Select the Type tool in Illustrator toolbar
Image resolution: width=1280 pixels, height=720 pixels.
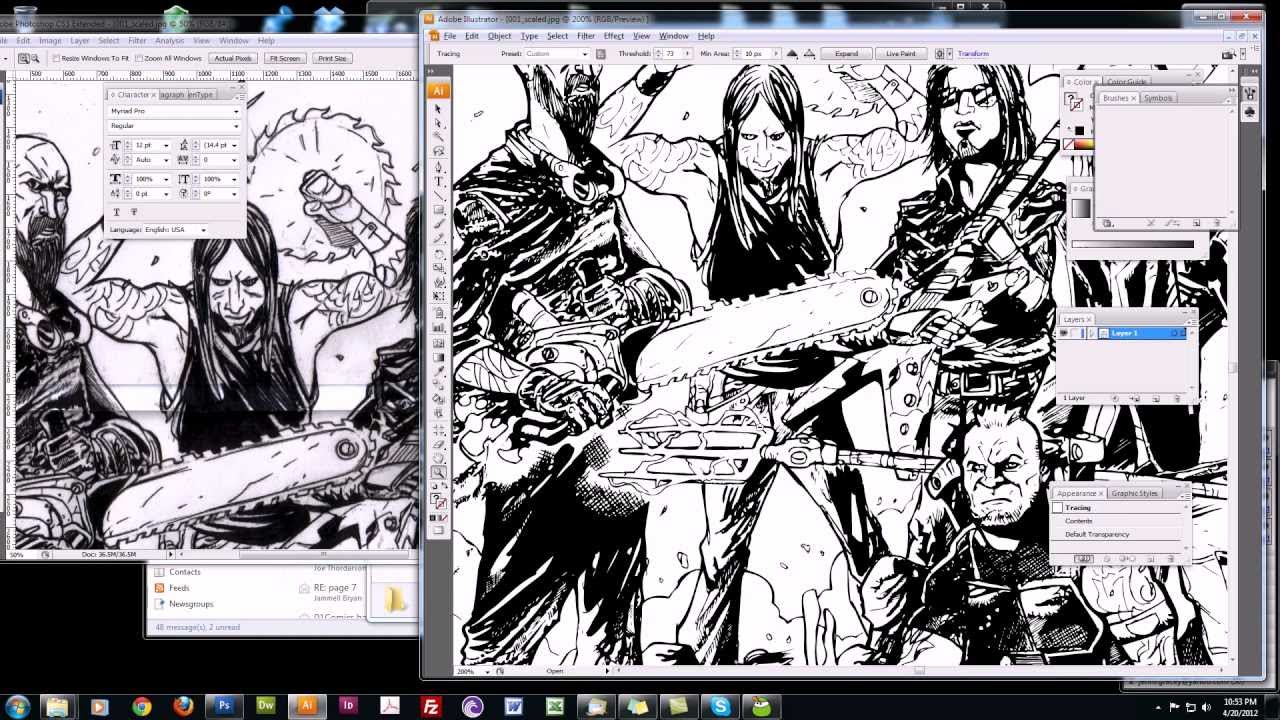438,181
